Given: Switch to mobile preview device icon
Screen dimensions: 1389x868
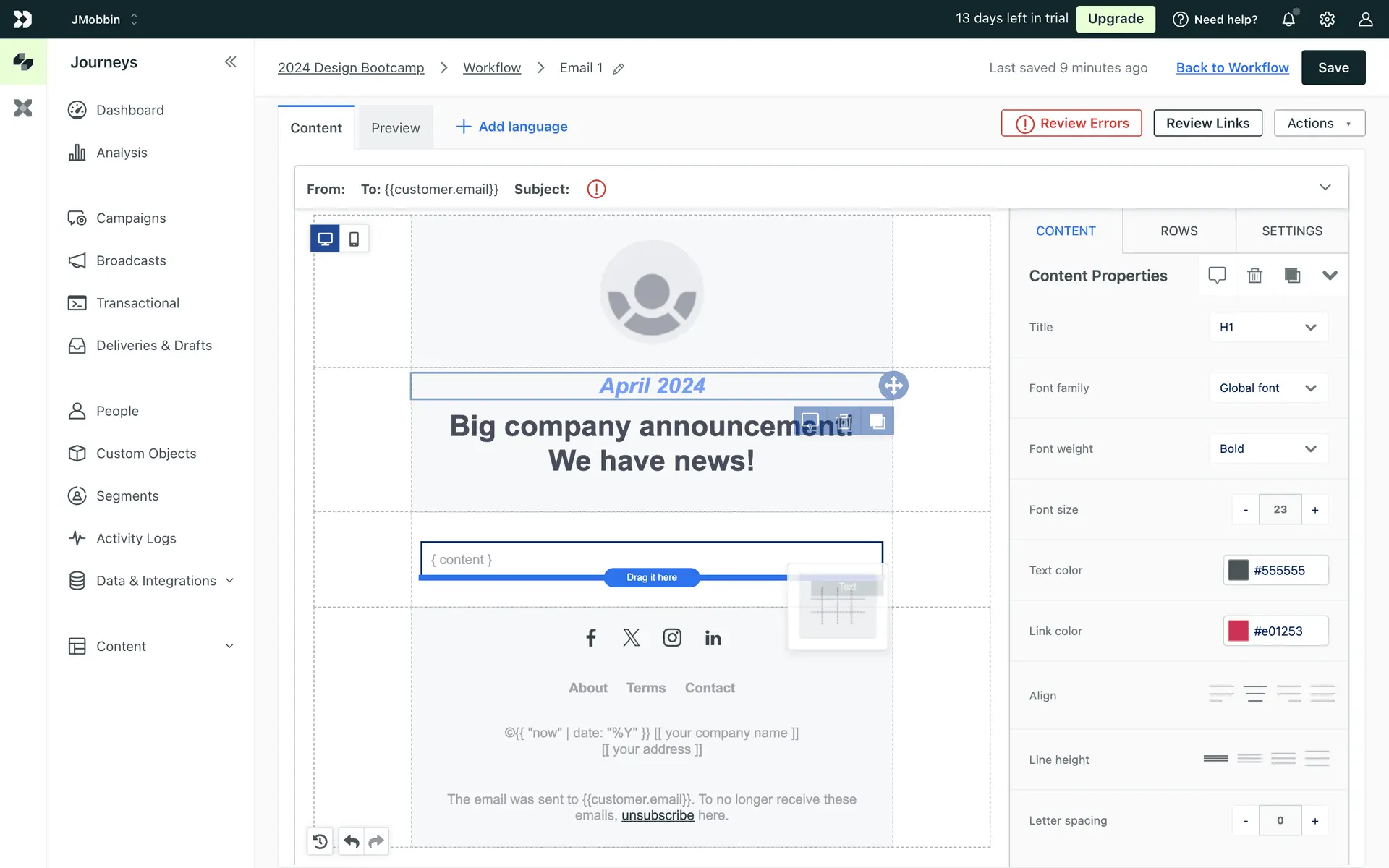Looking at the screenshot, I should coord(354,239).
